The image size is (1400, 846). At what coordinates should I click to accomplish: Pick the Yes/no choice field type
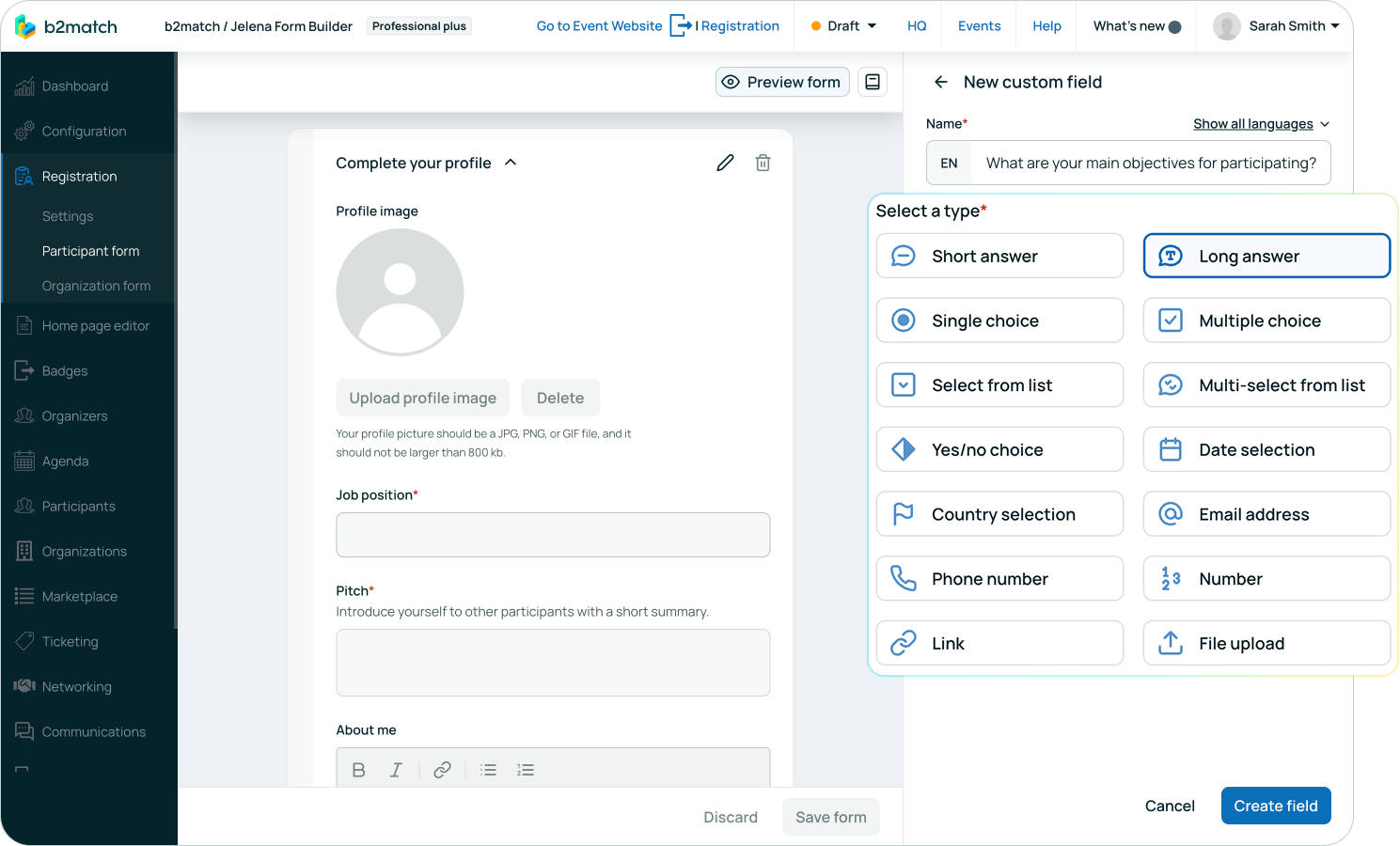click(999, 449)
